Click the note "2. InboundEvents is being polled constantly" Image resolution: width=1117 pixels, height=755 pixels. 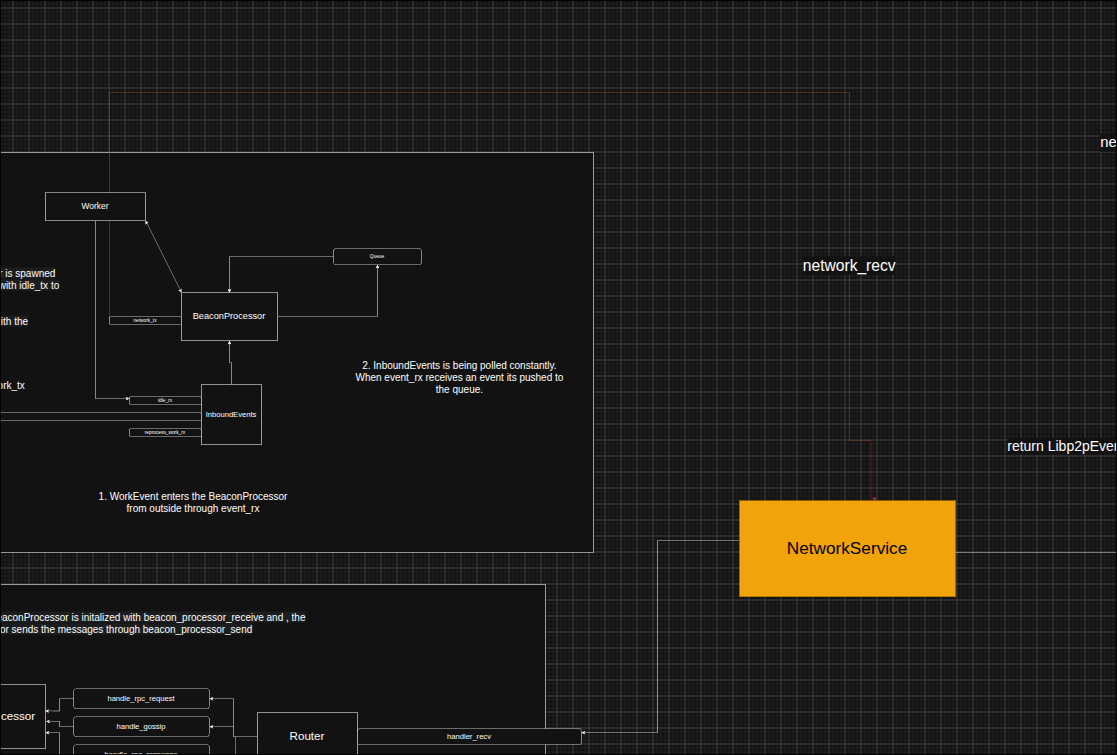459,378
